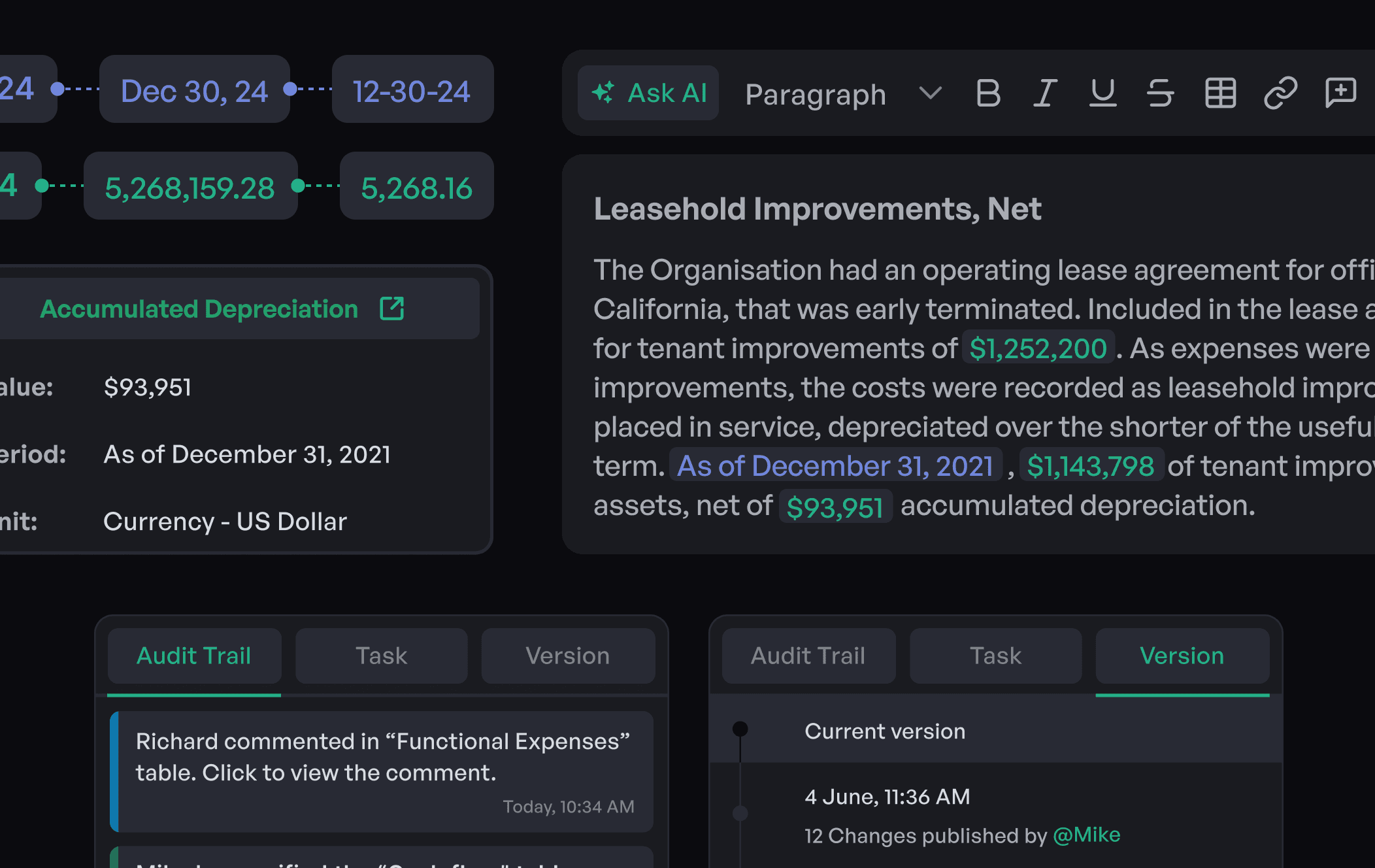1375x868 pixels.
Task: Click the Bold formatting icon
Action: click(988, 93)
